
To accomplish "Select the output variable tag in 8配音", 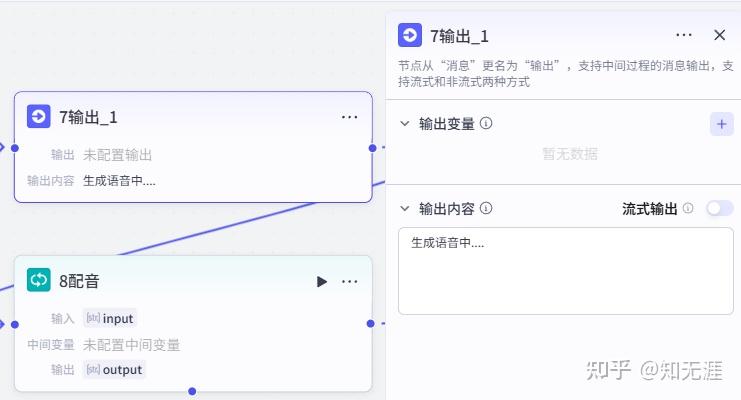I will point(114,369).
